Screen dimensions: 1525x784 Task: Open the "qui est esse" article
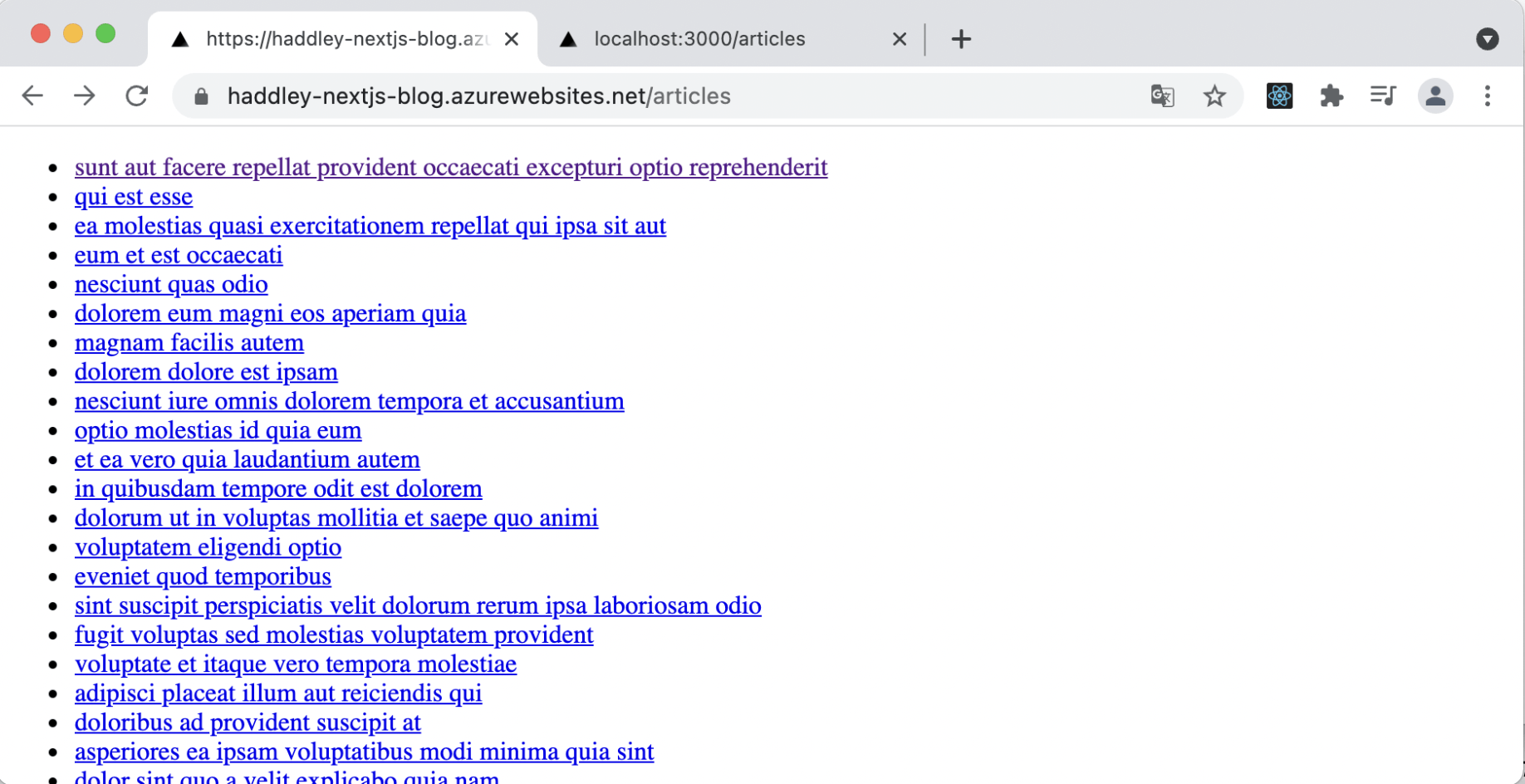134,197
